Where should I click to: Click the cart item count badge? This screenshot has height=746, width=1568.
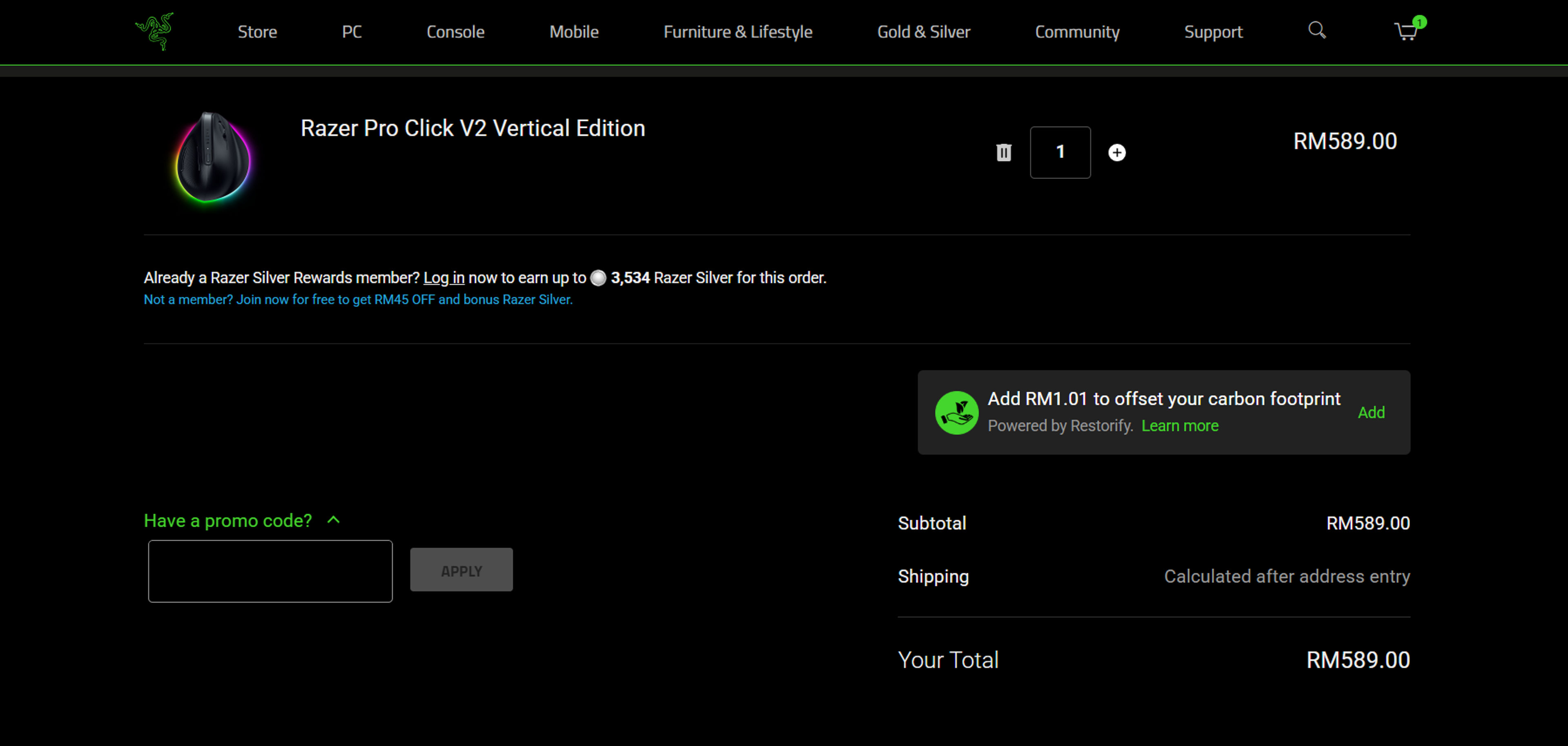(x=1419, y=22)
